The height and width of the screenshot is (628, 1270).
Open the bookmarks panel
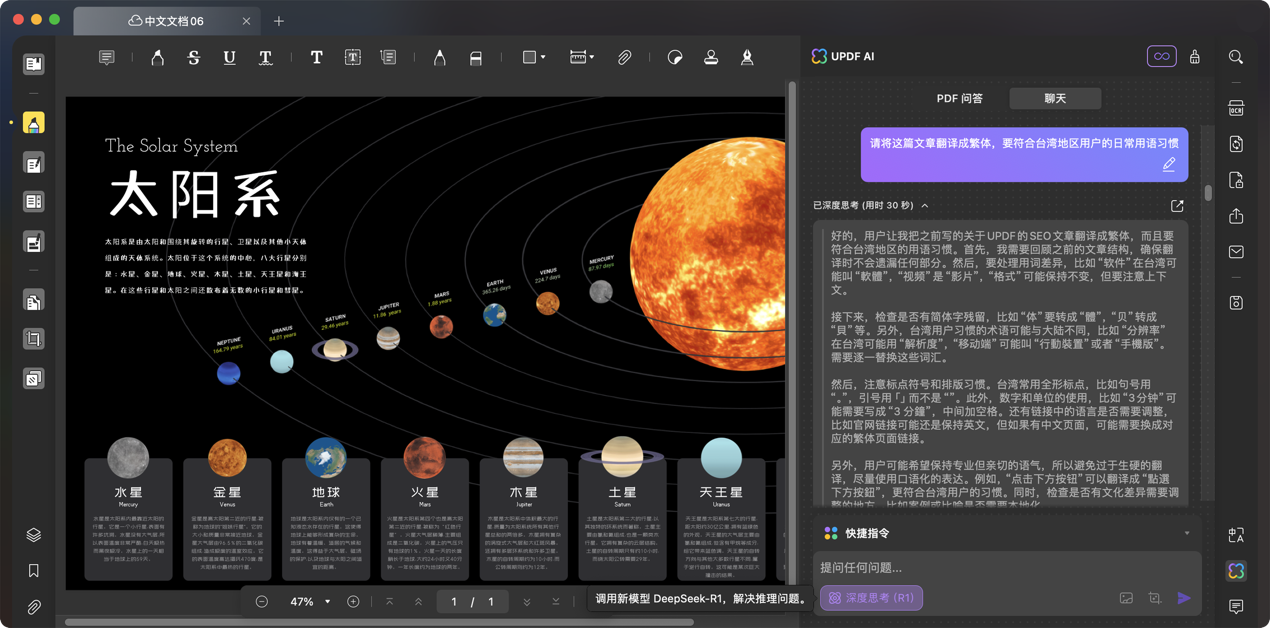click(x=33, y=571)
